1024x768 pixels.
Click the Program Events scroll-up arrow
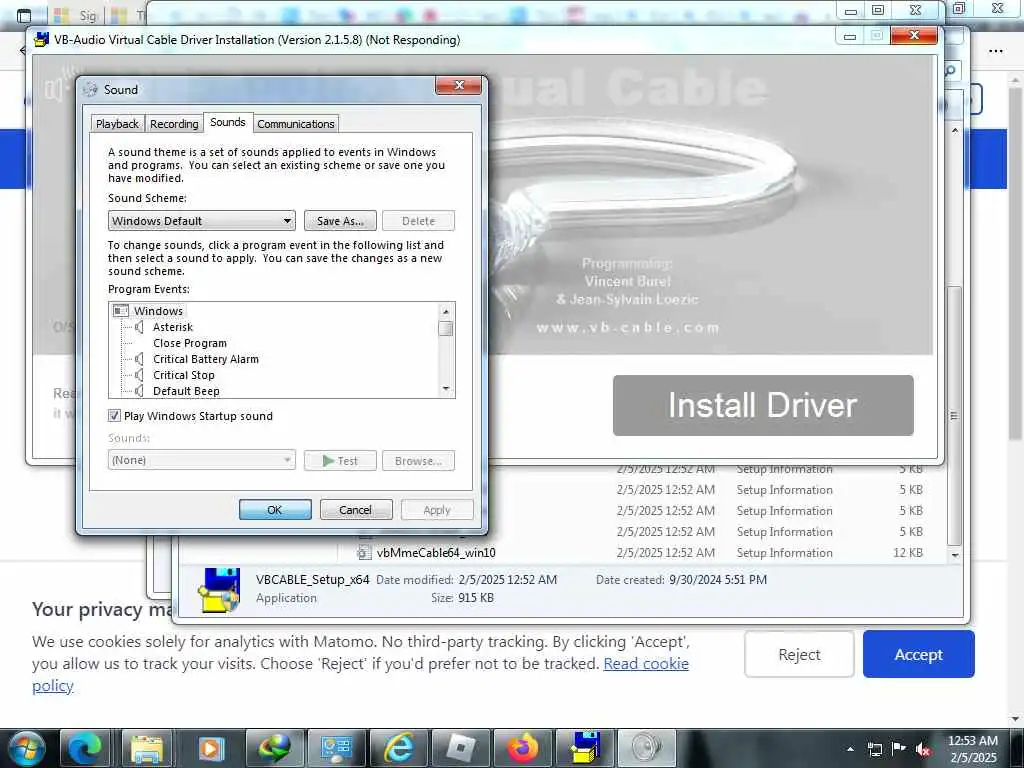tap(446, 311)
